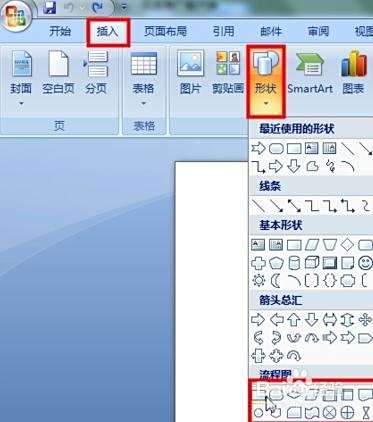The image size is (373, 422).
Task: Choose the regular pentagon in 基本形状
Action: click(276, 263)
